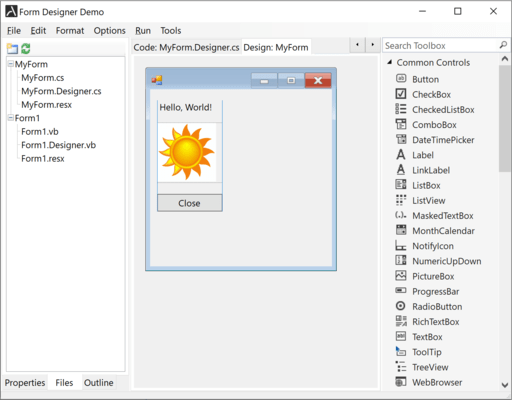This screenshot has height=400, width=512.
Task: Collapse the Common Controls toolbox group
Action: click(389, 62)
